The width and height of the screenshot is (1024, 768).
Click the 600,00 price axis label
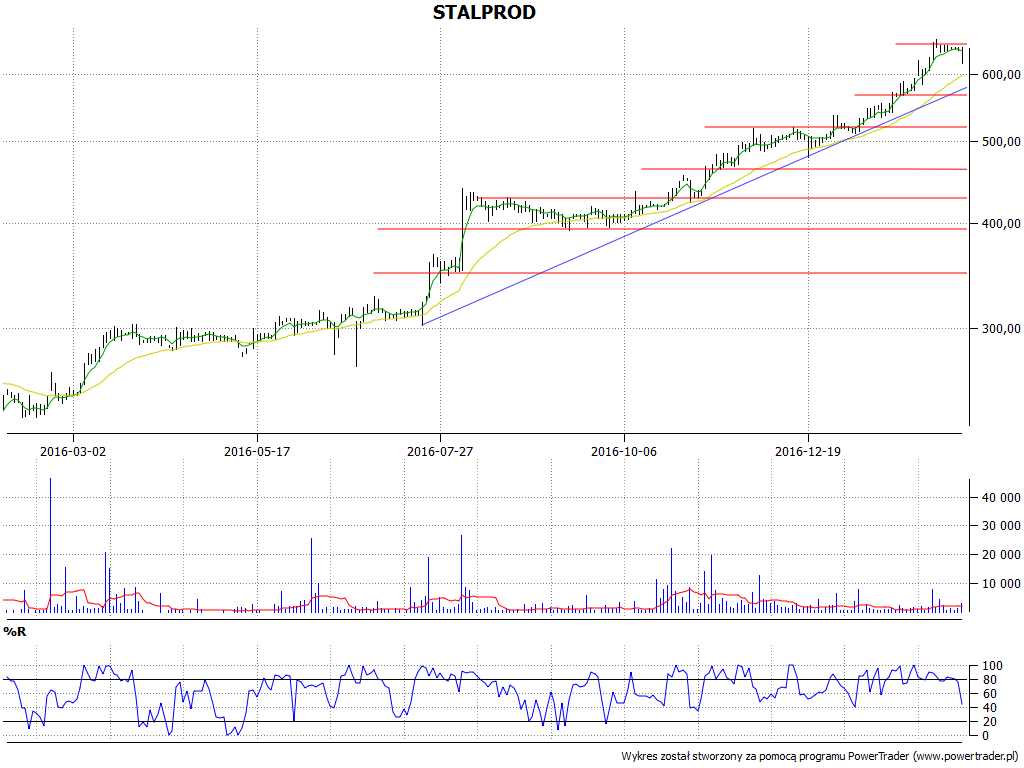pos(1000,74)
